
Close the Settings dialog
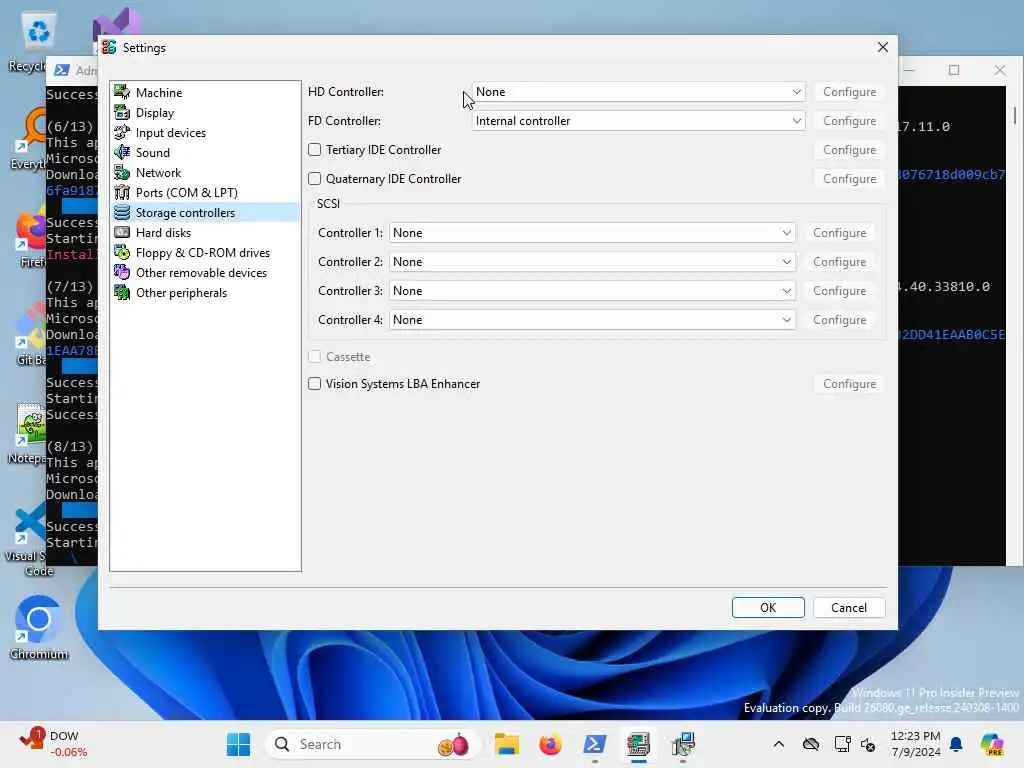(883, 47)
